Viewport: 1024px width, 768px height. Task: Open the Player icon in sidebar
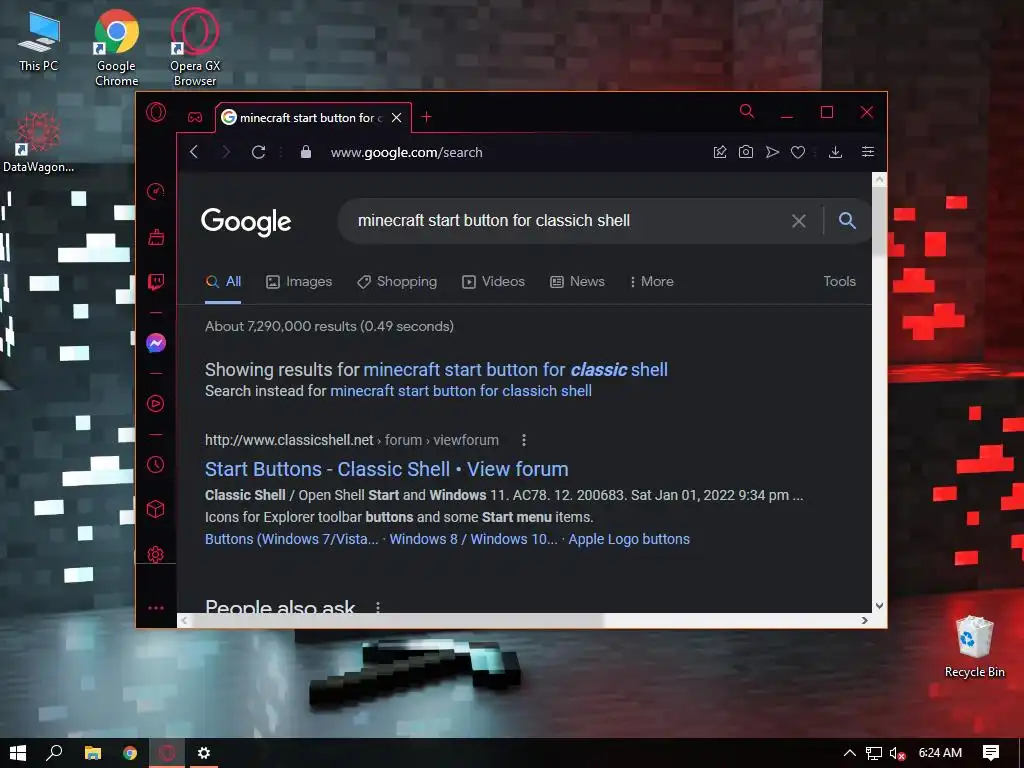155,404
